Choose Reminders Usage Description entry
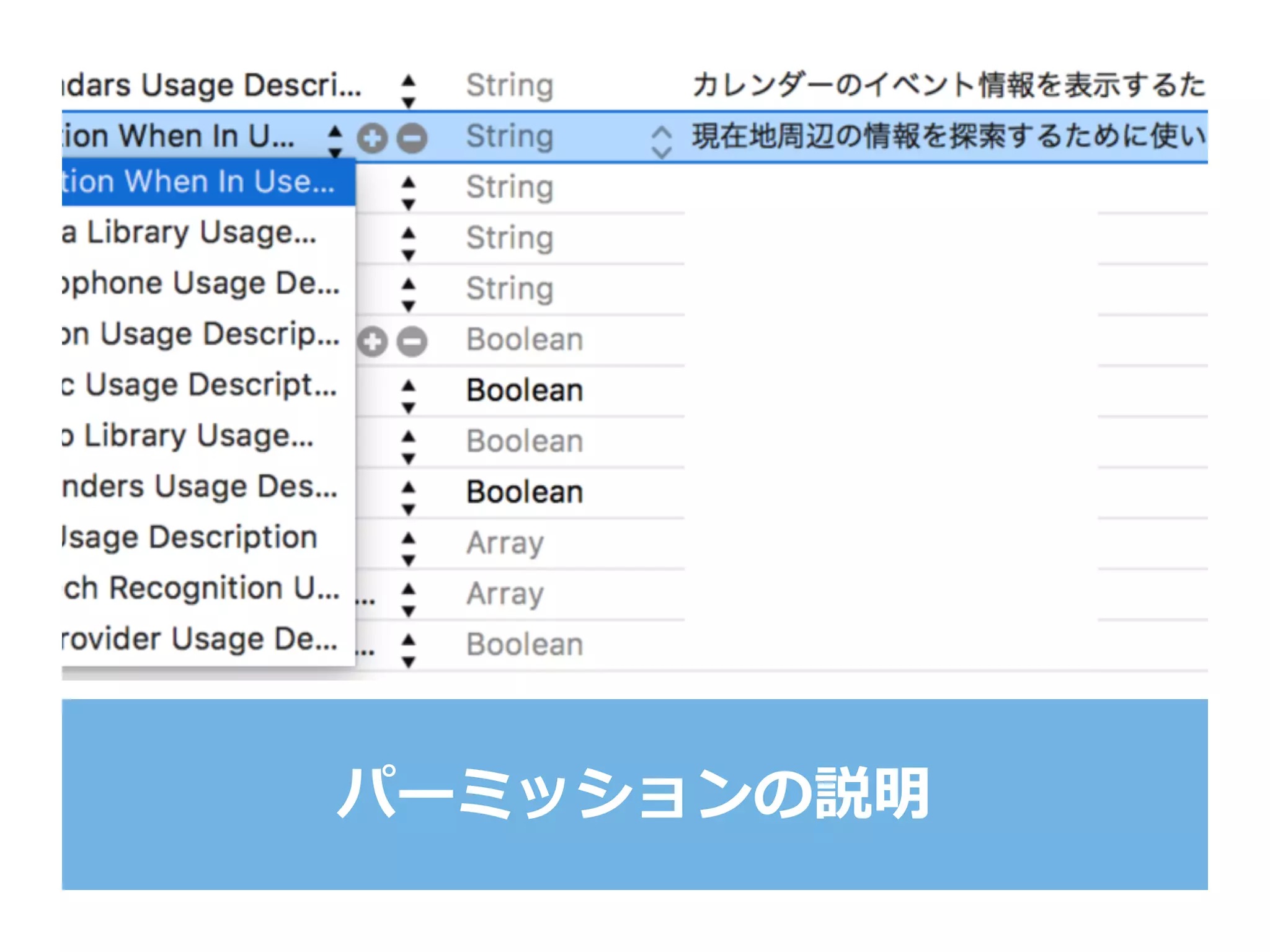Screen dimensions: 1270x952 click(200, 487)
